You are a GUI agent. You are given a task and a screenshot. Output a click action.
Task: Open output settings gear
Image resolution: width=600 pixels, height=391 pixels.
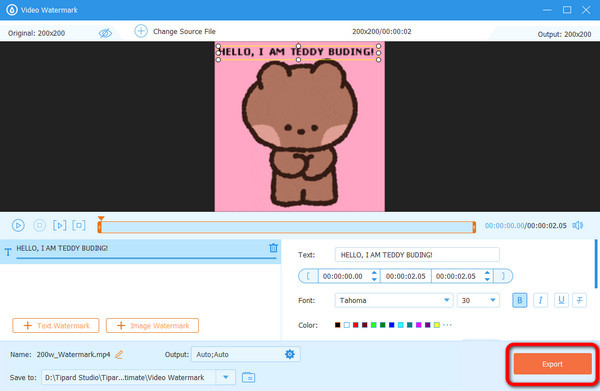pyautogui.click(x=290, y=354)
